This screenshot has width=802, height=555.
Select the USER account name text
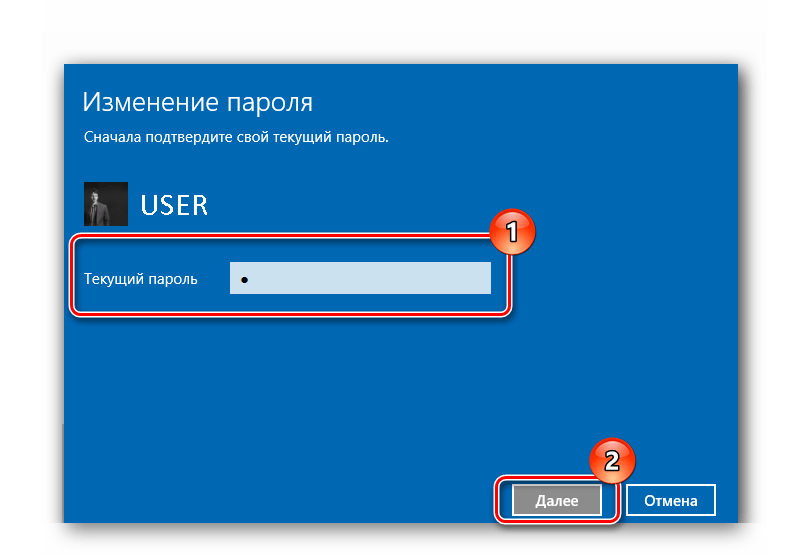(174, 205)
